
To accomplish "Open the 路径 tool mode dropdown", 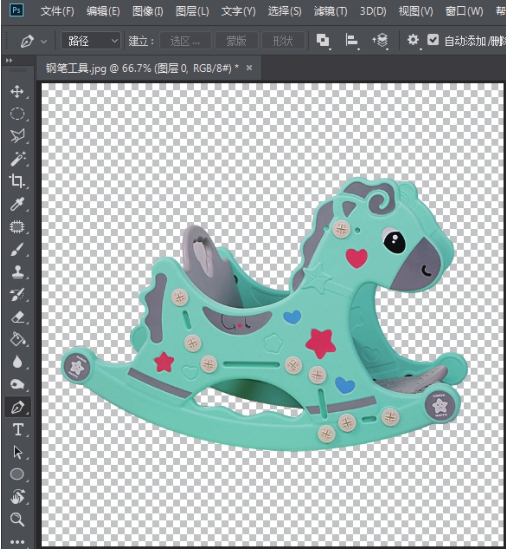I will coord(91,41).
